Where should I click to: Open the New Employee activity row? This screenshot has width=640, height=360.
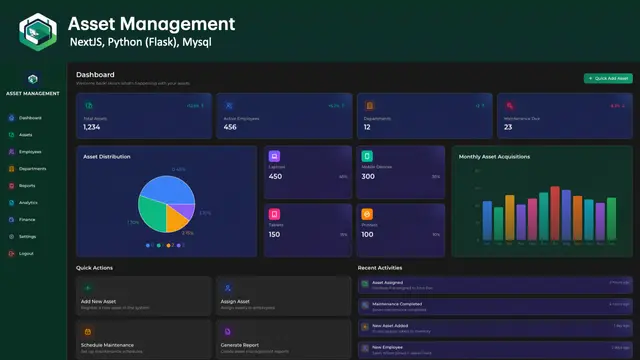[x=495, y=350]
